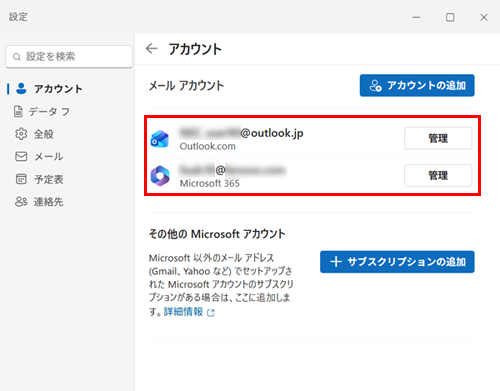The image size is (500, 391).
Task: Click the サブスクリプションの追加 button
Action: click(x=397, y=262)
